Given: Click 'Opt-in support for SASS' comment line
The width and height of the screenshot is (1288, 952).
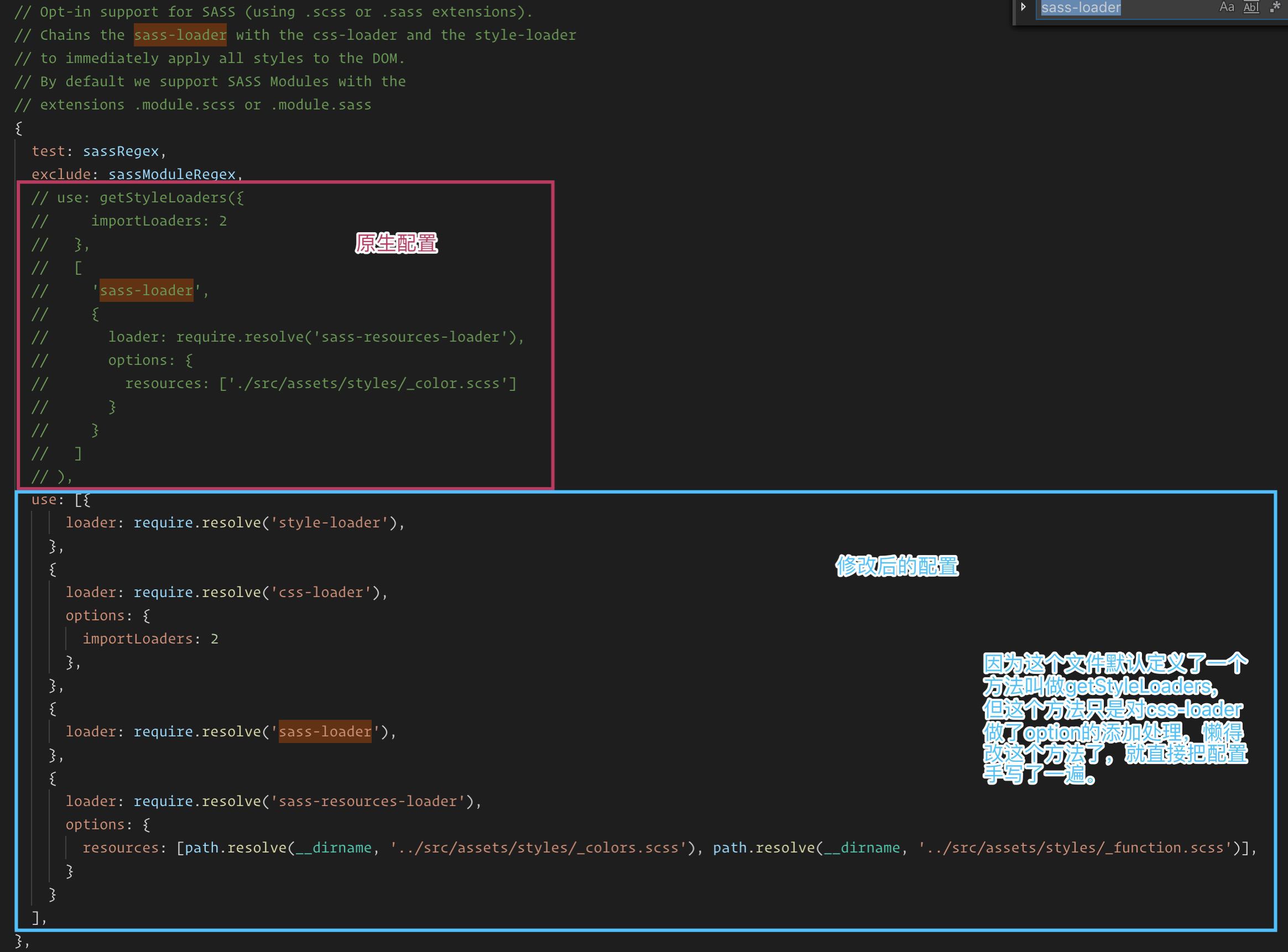Looking at the screenshot, I should (x=274, y=12).
